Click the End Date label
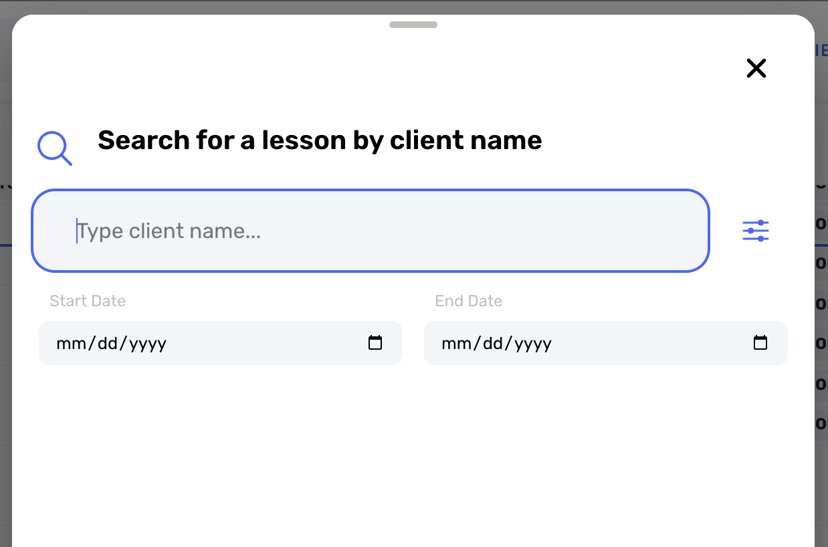 [468, 301]
